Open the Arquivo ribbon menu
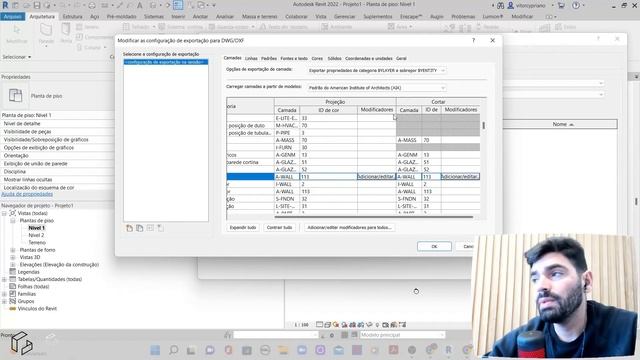The height and width of the screenshot is (360, 640). tap(13, 16)
